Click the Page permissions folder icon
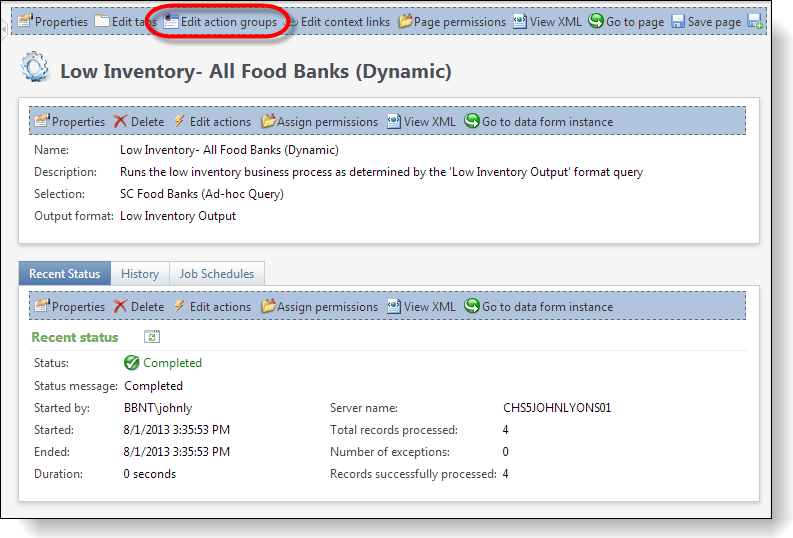The width and height of the screenshot is (793, 538). tap(405, 22)
